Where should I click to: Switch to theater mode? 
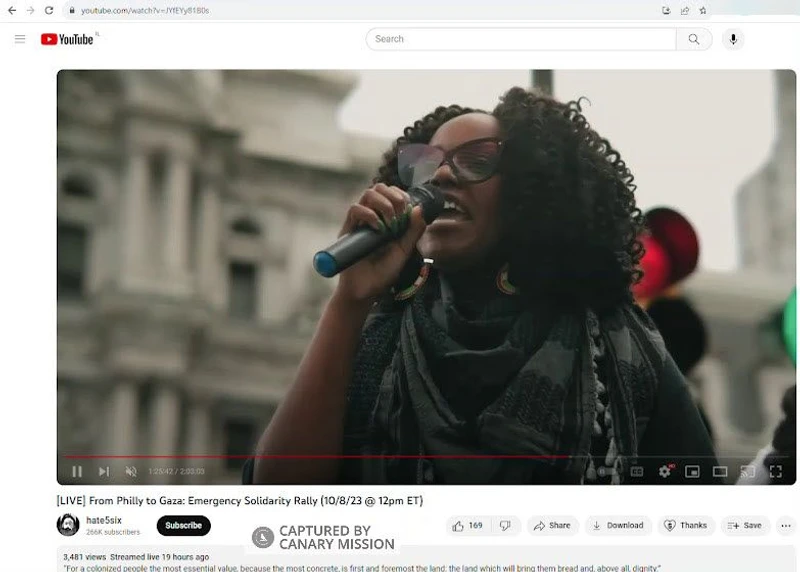click(x=720, y=471)
